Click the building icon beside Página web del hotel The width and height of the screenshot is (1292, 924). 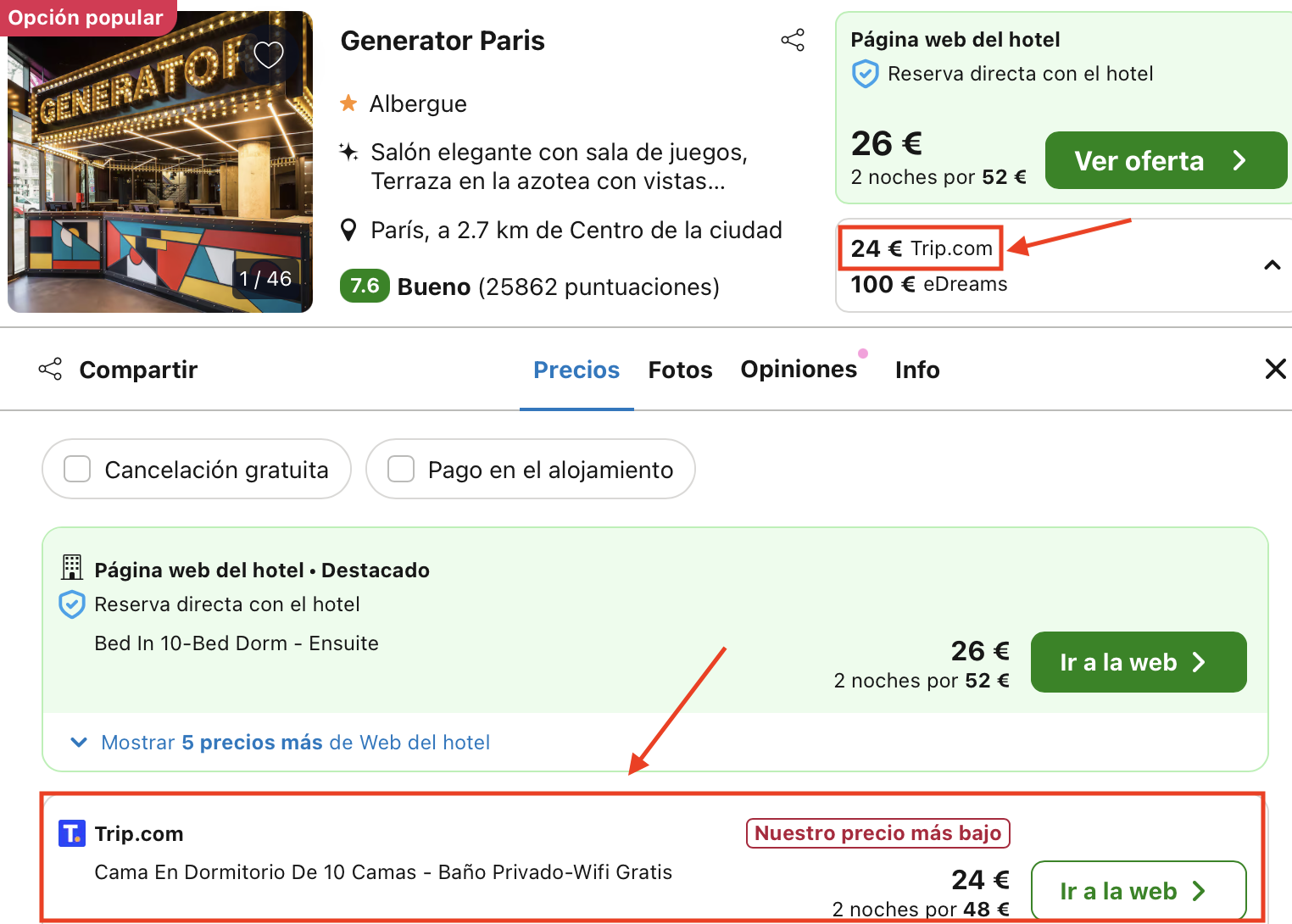click(x=72, y=566)
